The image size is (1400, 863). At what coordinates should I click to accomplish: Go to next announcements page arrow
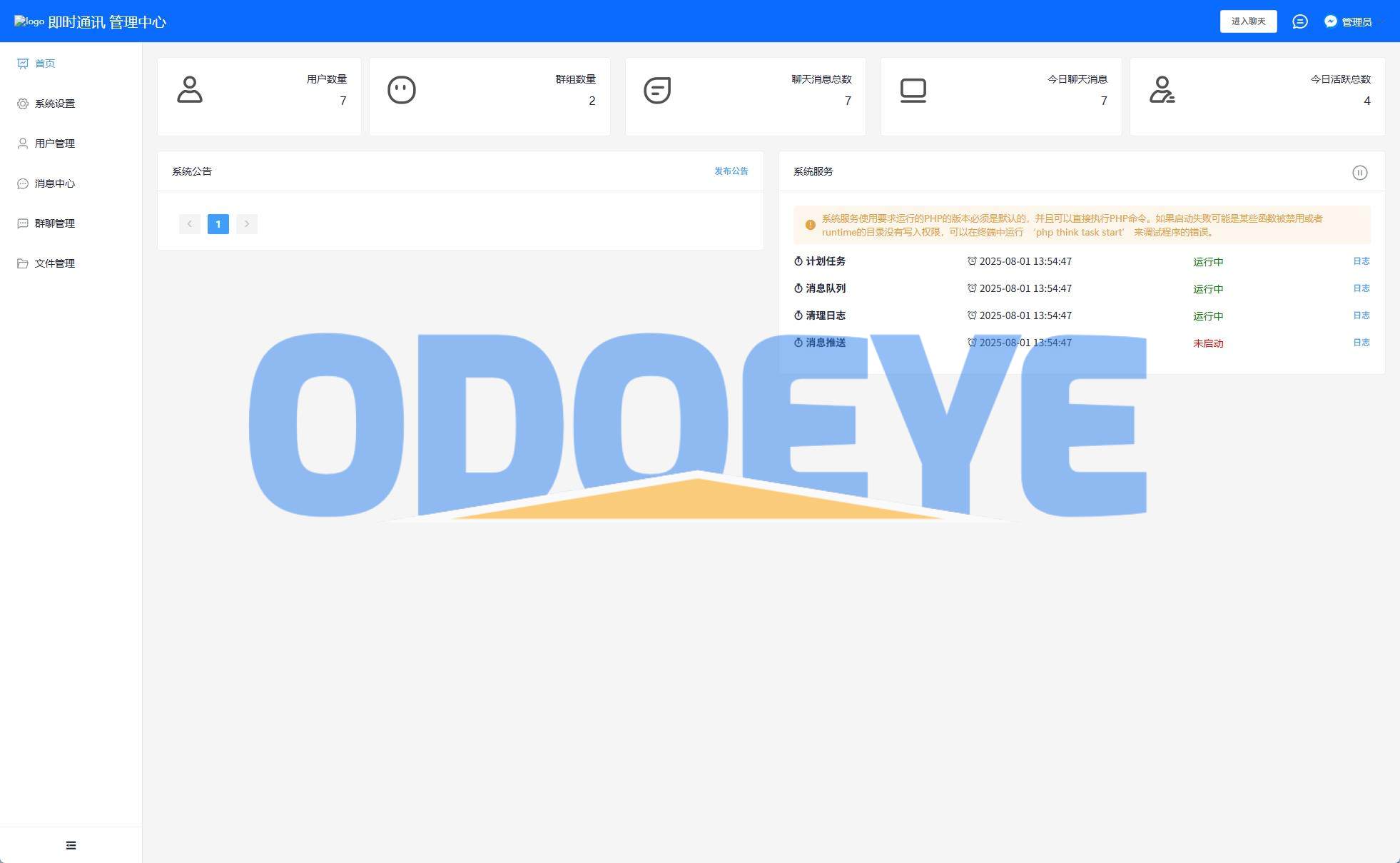tap(247, 224)
